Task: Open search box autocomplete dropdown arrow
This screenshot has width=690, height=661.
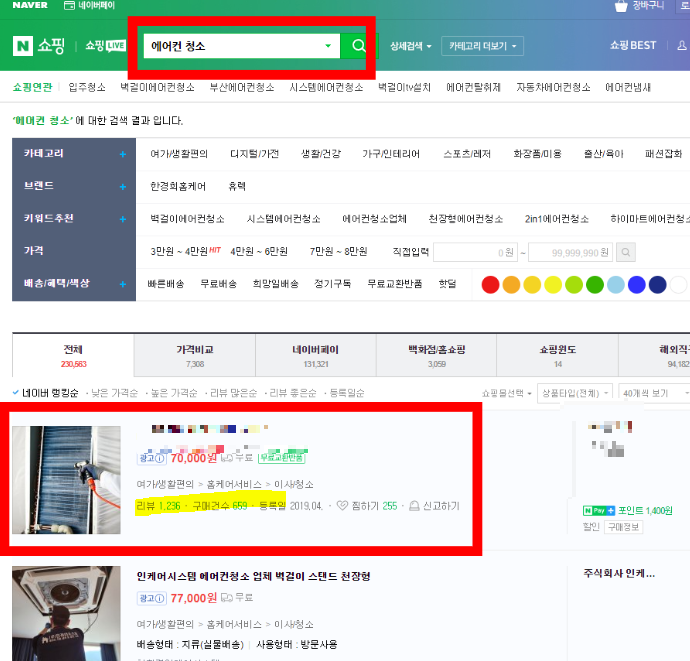Action: (x=328, y=46)
